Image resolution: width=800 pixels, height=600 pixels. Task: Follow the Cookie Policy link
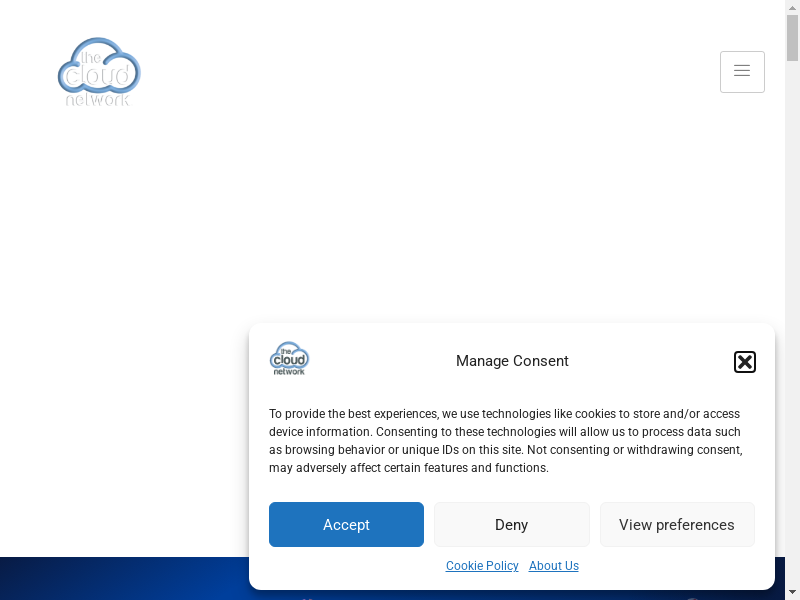(482, 566)
